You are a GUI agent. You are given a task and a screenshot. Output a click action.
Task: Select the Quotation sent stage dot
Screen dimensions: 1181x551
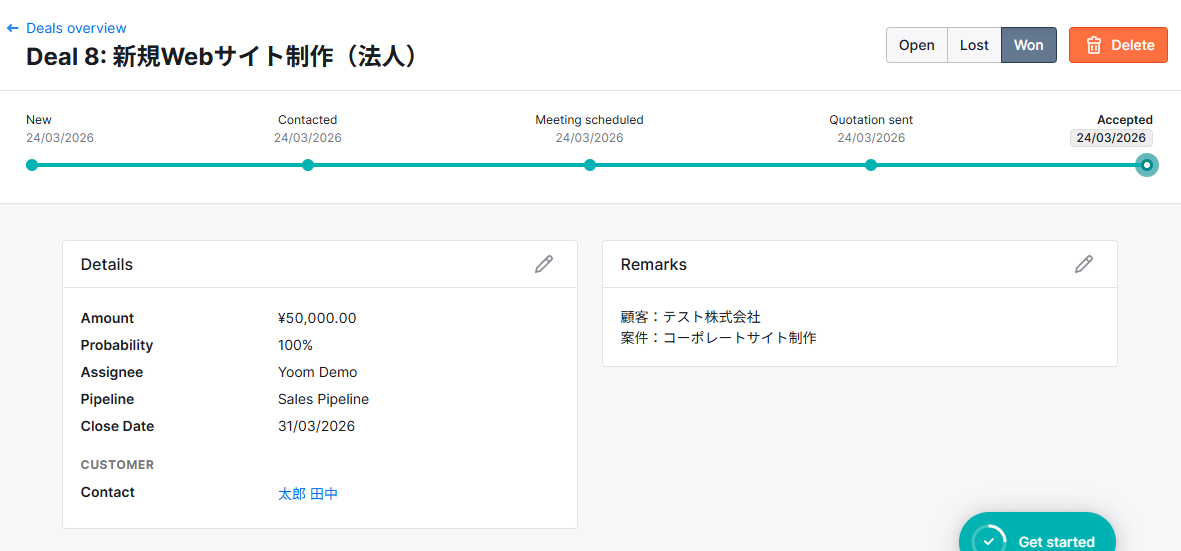click(x=871, y=165)
